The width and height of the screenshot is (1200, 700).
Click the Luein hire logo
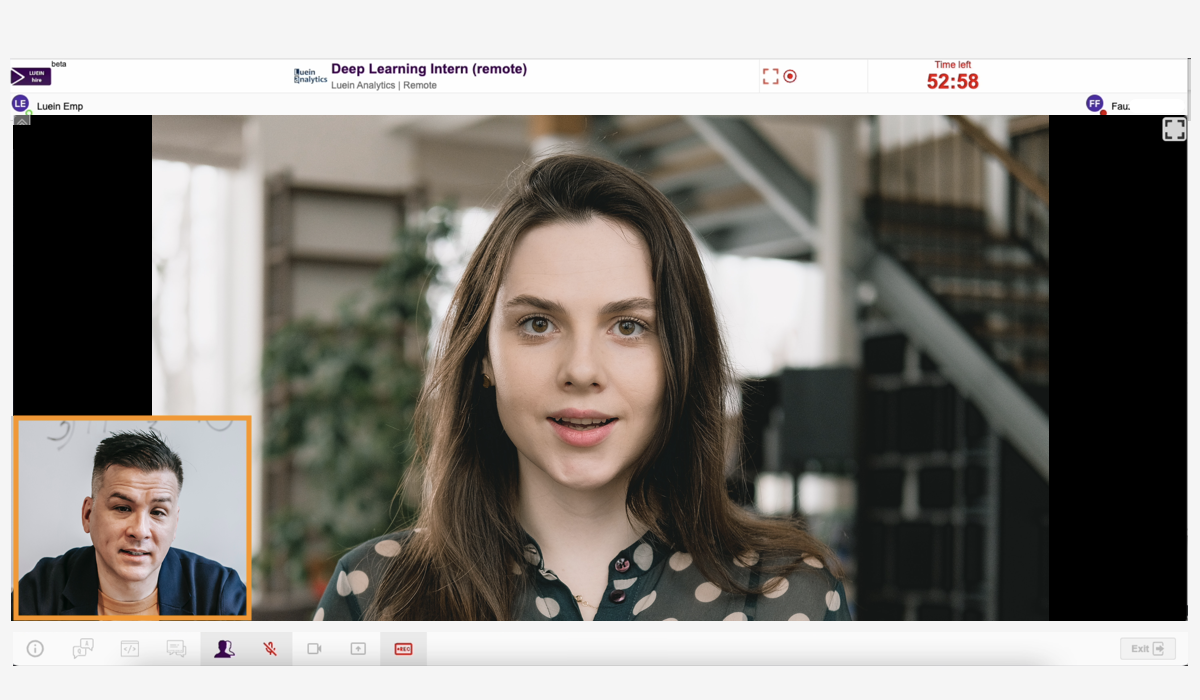point(31,76)
